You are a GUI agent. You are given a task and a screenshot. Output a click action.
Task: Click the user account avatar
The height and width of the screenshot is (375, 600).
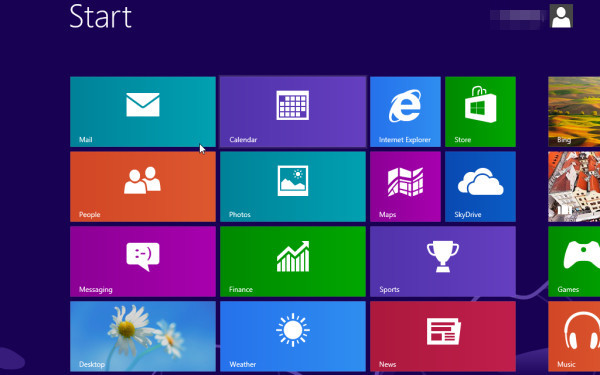pos(561,16)
